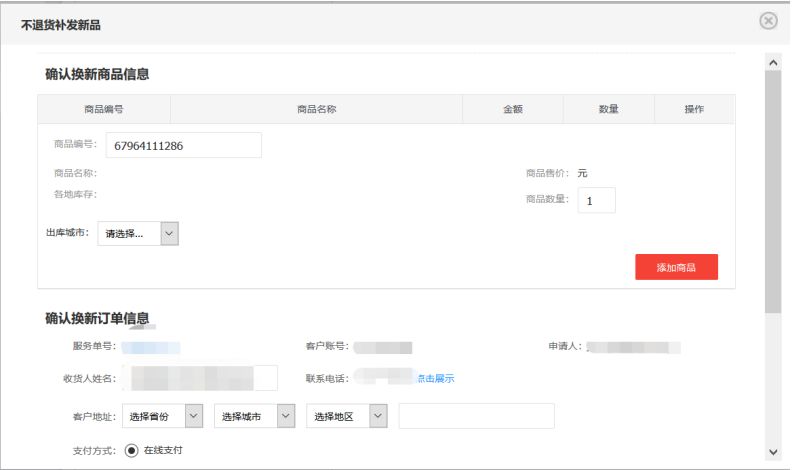Click the scrollbar up arrow
Screen dimensions: 795x470
coord(773,63)
